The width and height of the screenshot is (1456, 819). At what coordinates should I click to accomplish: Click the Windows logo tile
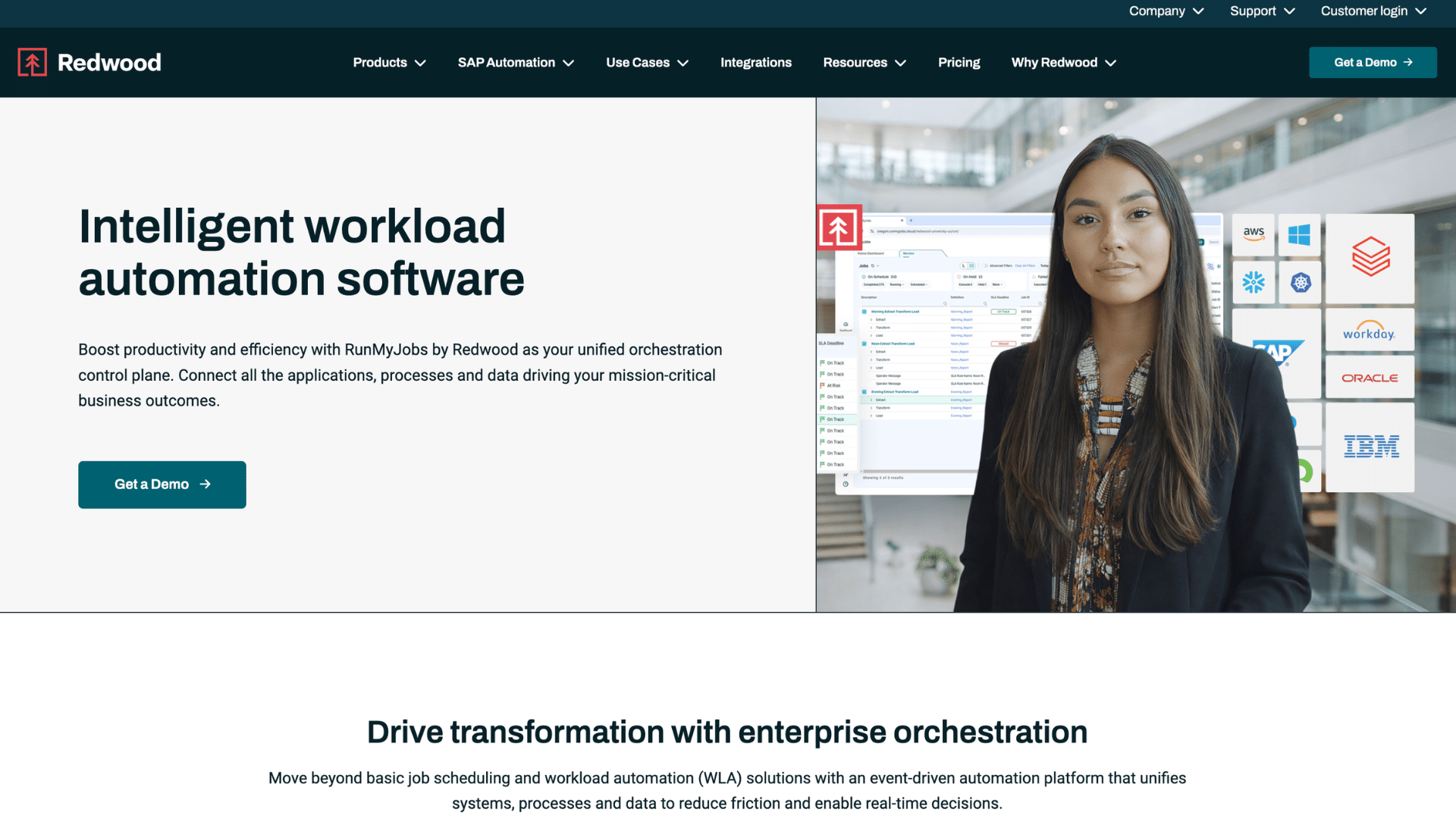pos(1299,234)
